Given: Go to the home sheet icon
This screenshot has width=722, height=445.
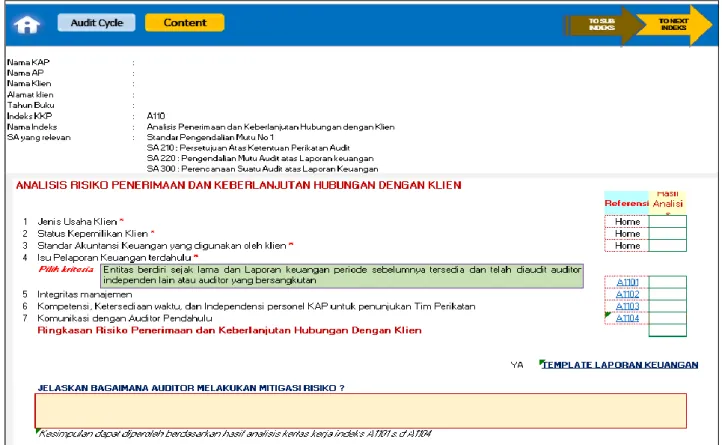Looking at the screenshot, I should pos(27,24).
